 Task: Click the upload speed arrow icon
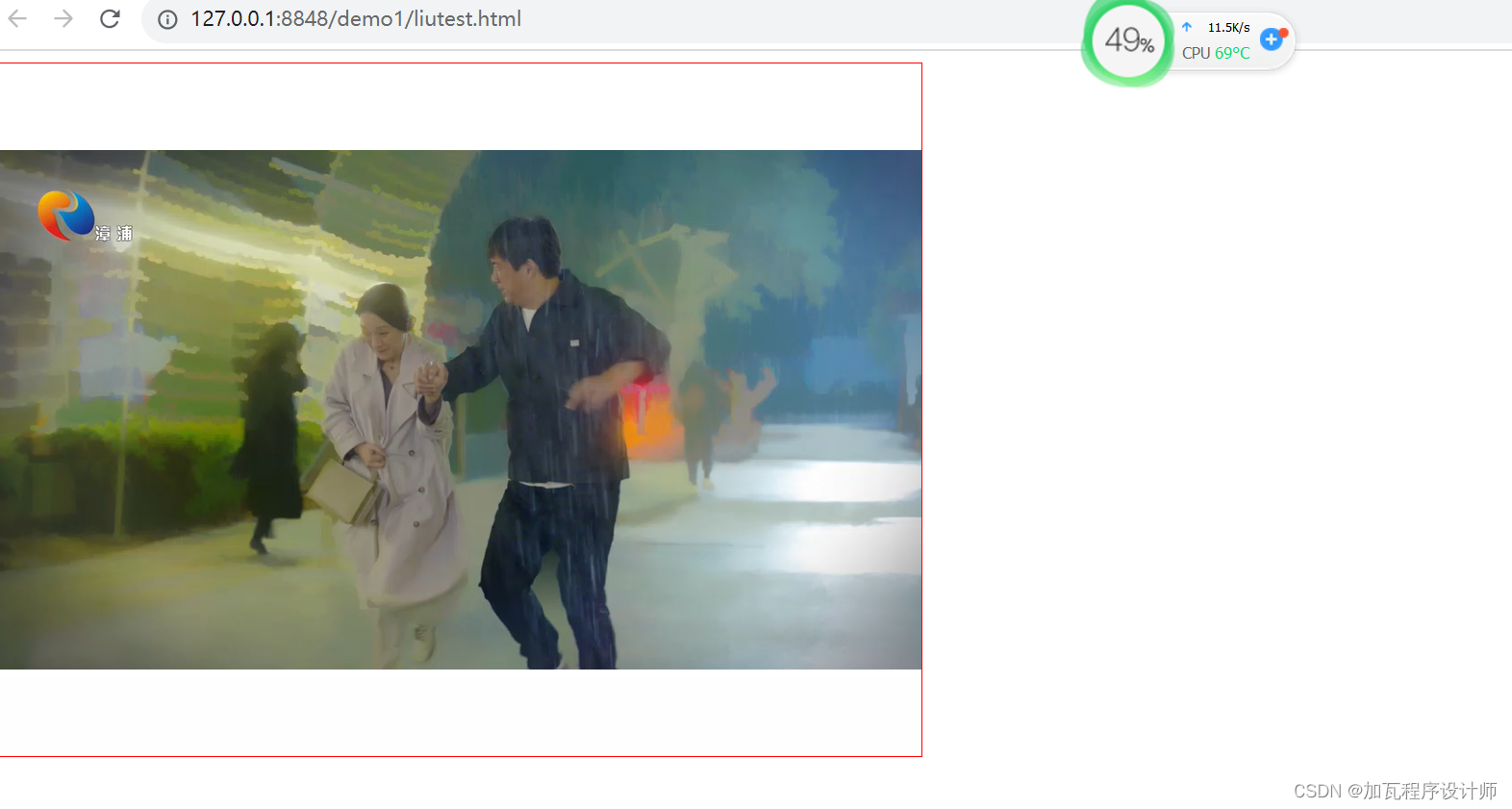click(1187, 27)
